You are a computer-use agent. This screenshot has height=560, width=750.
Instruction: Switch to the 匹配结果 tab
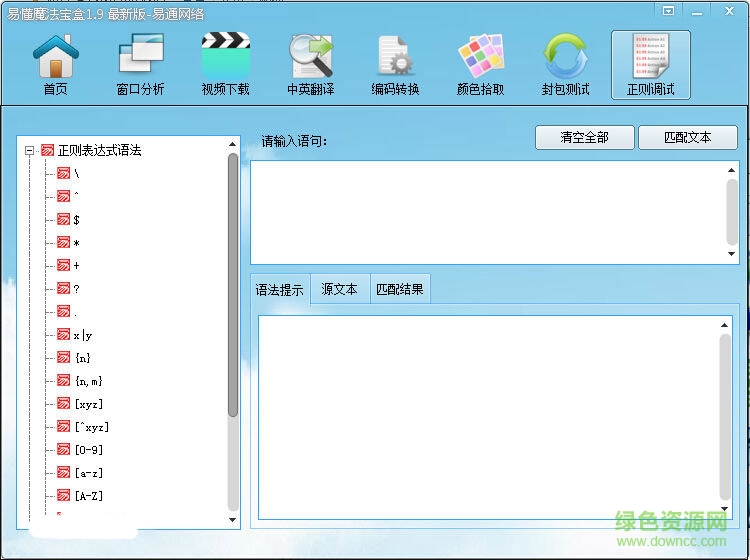[x=400, y=289]
